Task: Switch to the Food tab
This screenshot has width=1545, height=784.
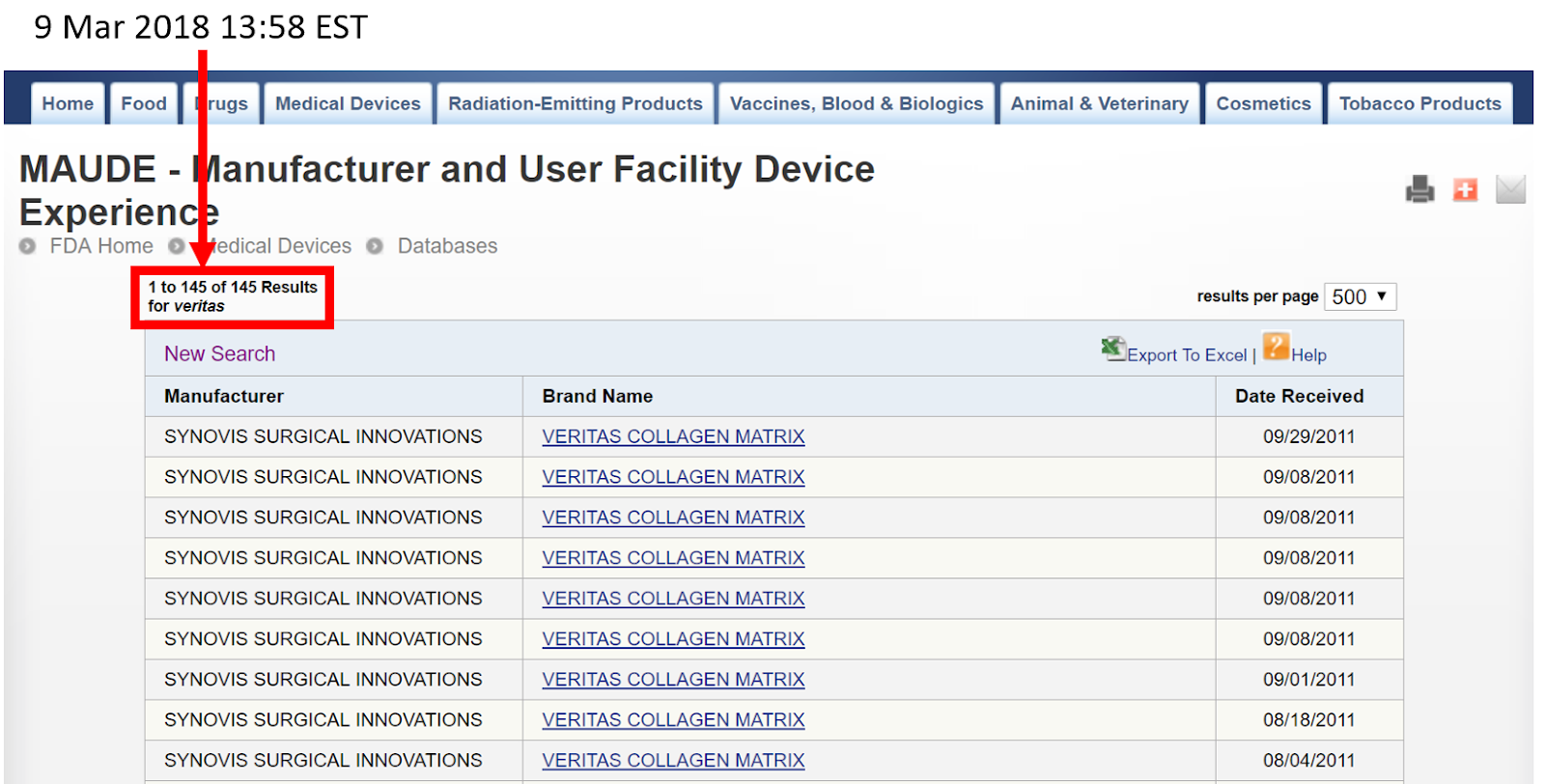Action: click(x=144, y=103)
